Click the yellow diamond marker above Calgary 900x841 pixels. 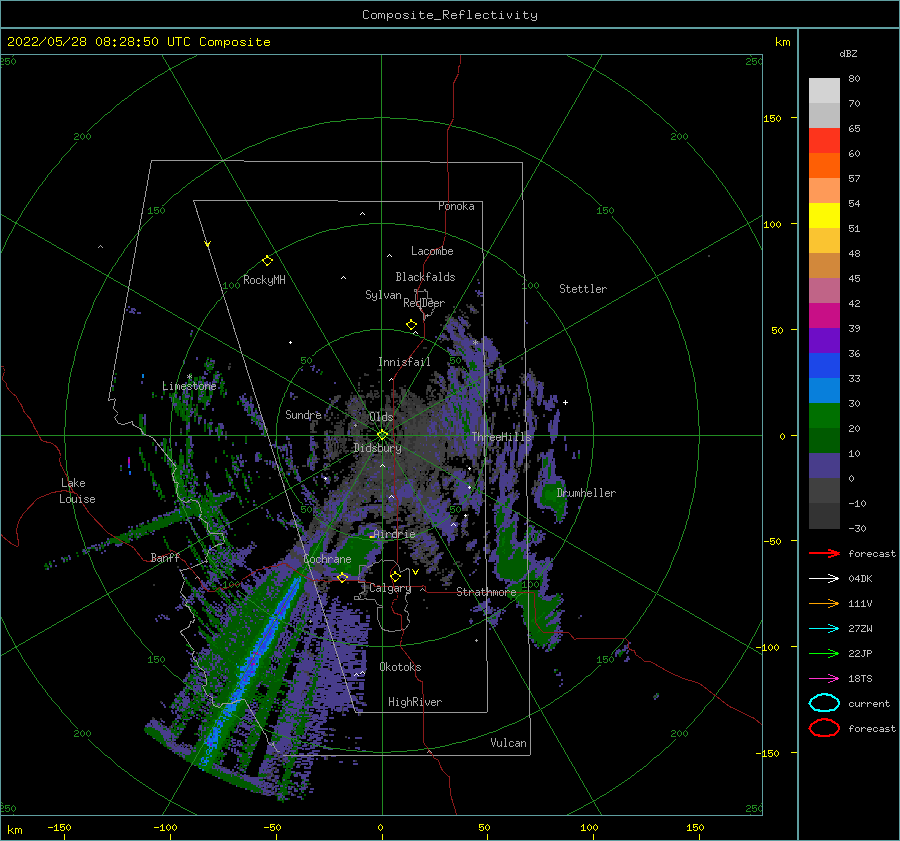coord(395,576)
